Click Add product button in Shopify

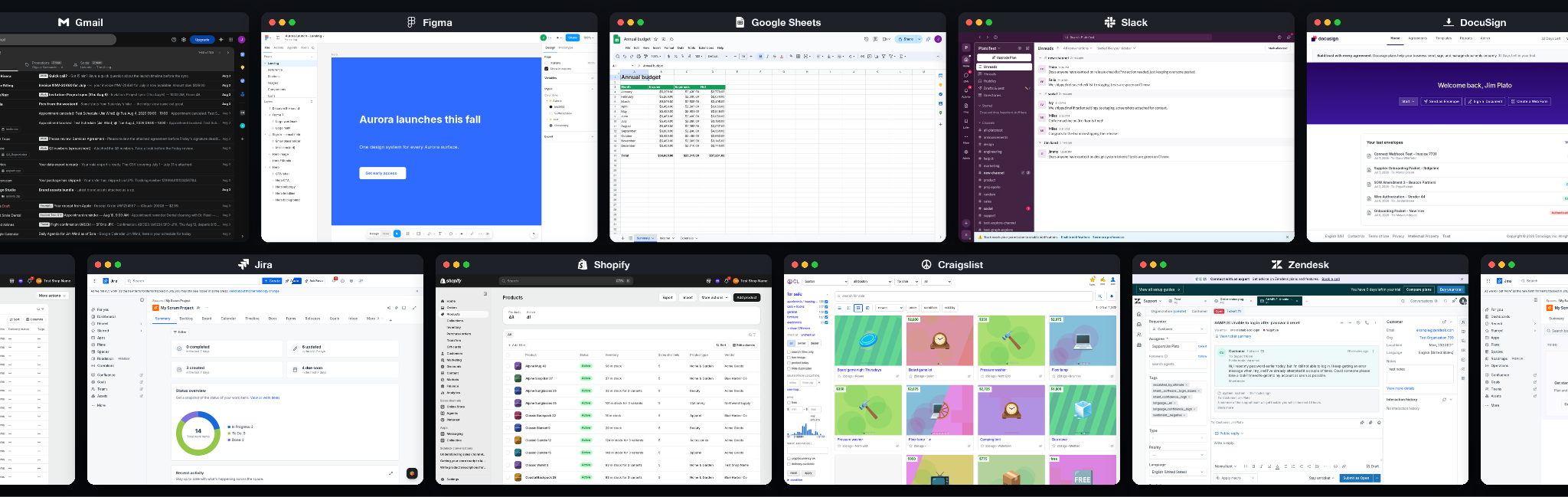(747, 297)
